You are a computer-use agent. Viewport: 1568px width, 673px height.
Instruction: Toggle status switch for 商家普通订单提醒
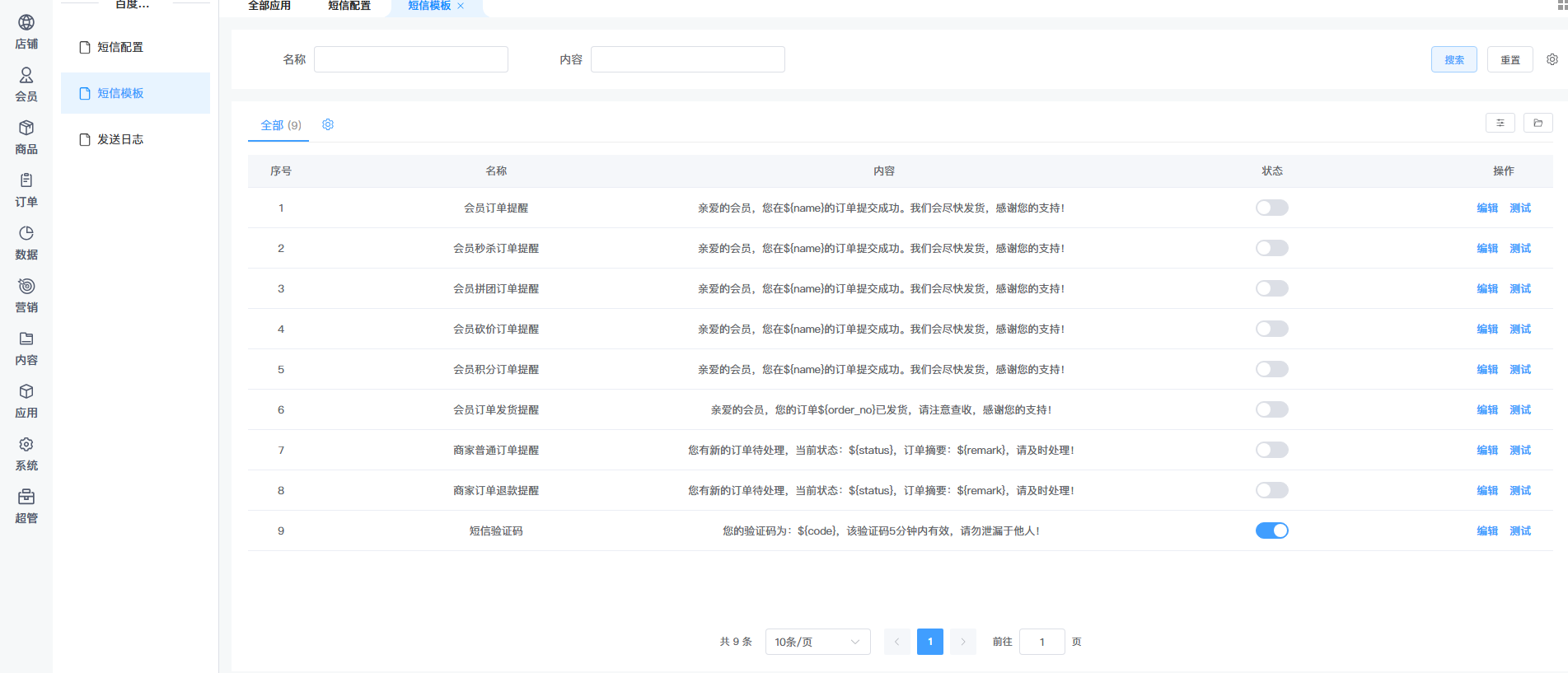point(1272,450)
